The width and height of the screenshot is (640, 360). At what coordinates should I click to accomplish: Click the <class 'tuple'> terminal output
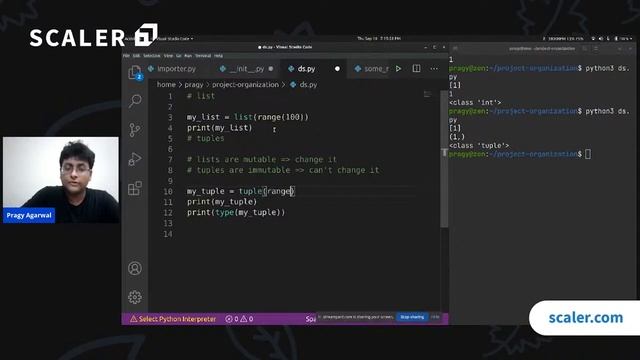pyautogui.click(x=479, y=145)
